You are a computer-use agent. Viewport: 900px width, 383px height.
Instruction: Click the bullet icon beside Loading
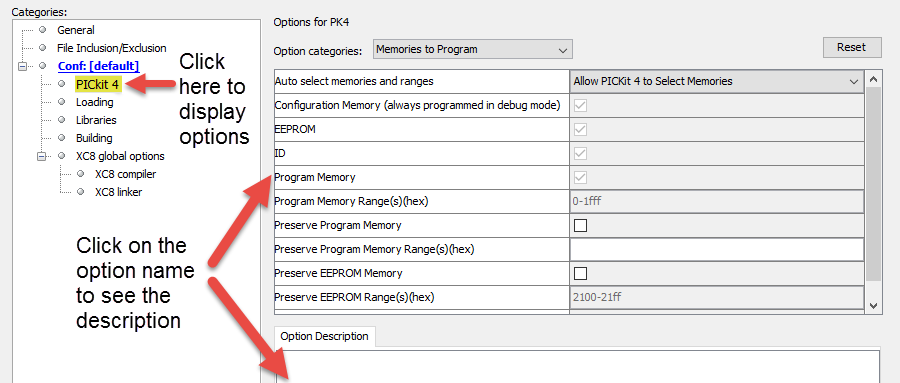pos(61,102)
